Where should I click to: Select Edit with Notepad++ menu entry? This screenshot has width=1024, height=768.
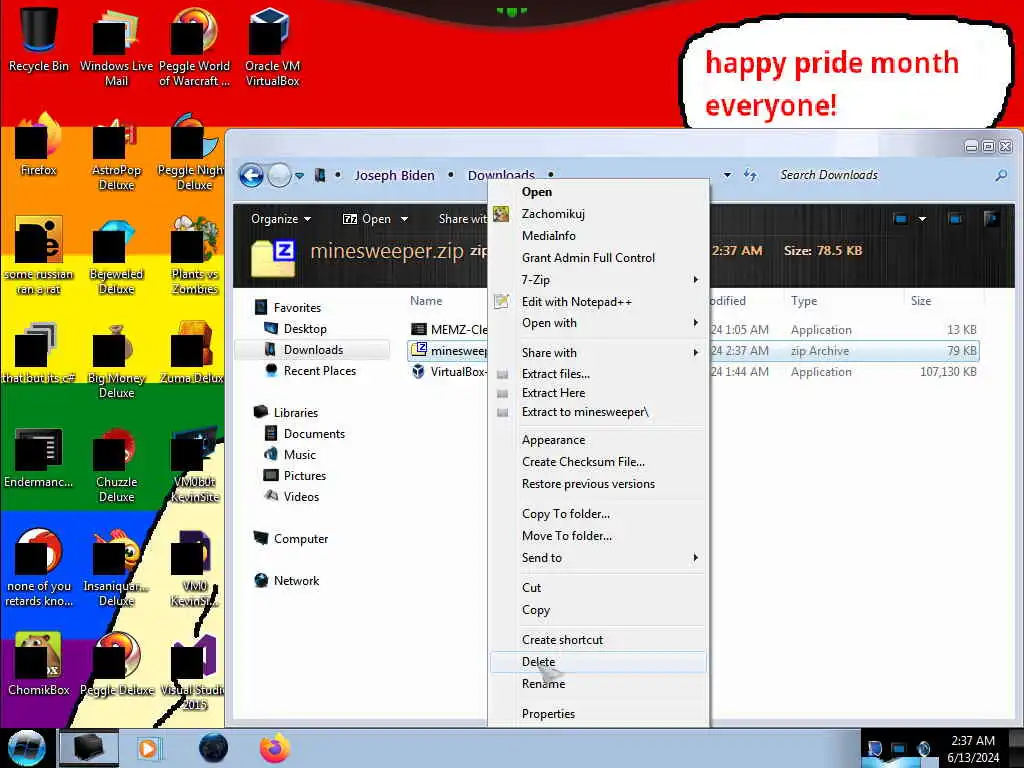[598, 302]
